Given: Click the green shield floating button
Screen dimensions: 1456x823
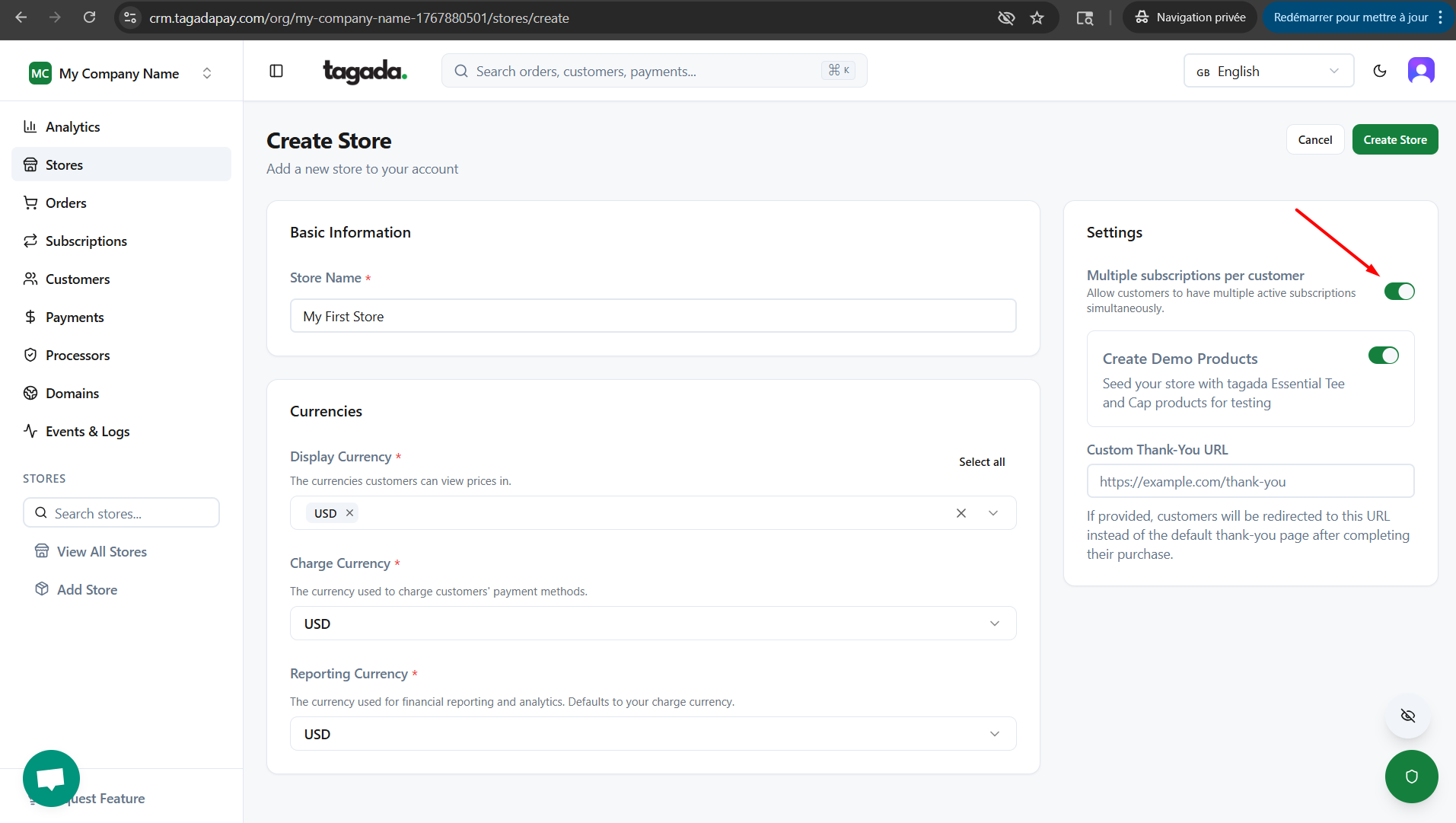Looking at the screenshot, I should (x=1411, y=776).
